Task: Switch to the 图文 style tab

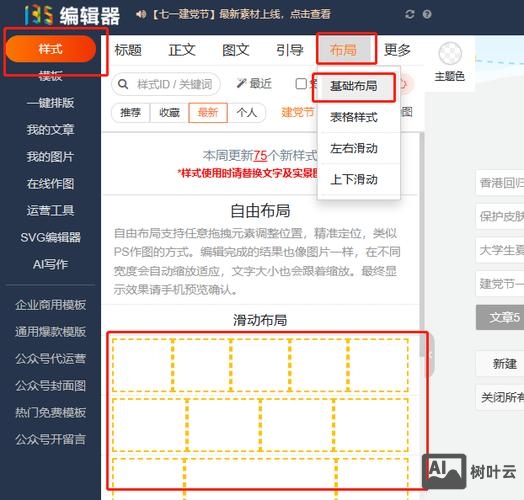Action: [236, 50]
